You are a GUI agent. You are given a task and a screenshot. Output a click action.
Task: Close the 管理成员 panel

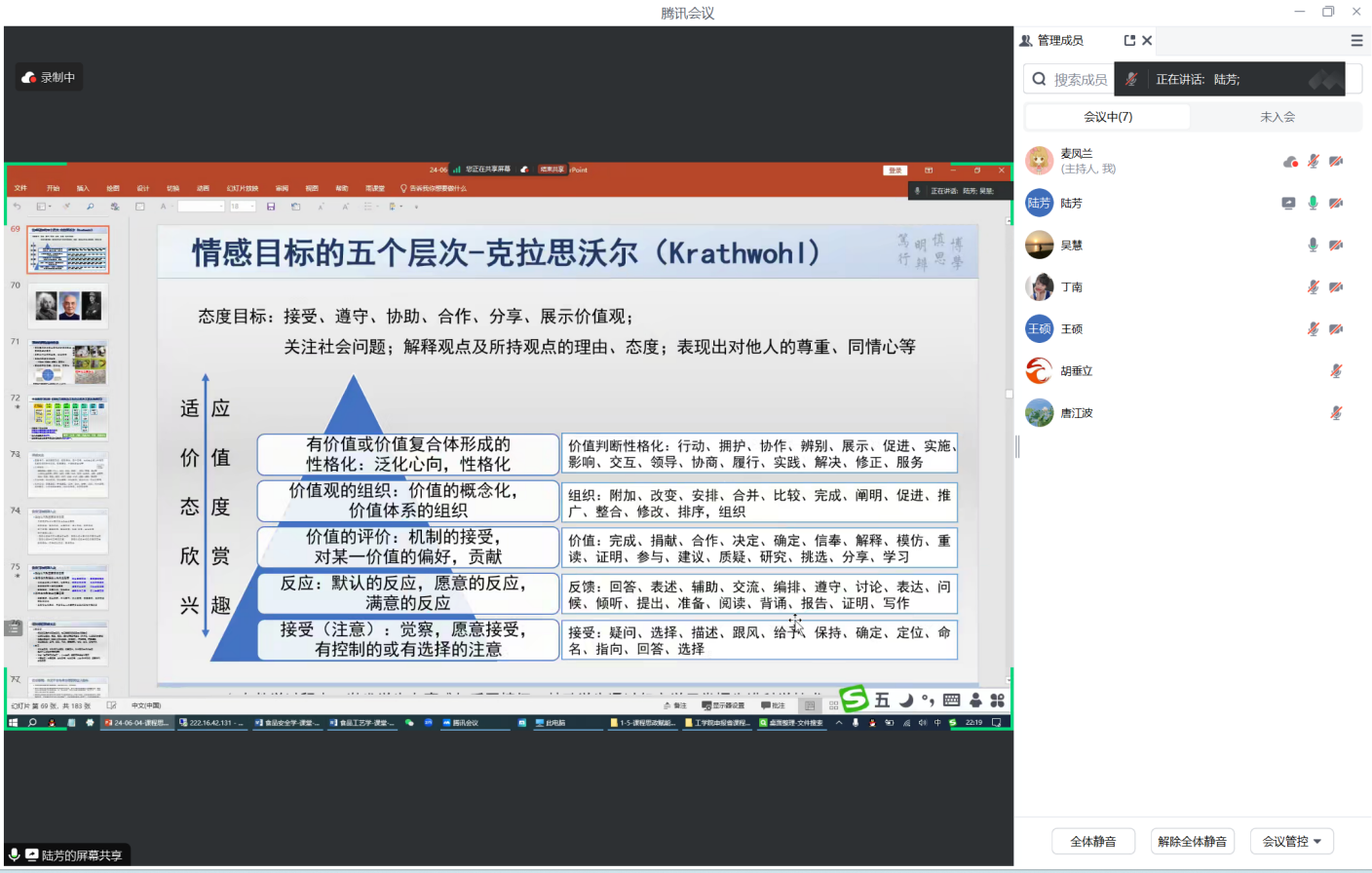pos(1147,41)
